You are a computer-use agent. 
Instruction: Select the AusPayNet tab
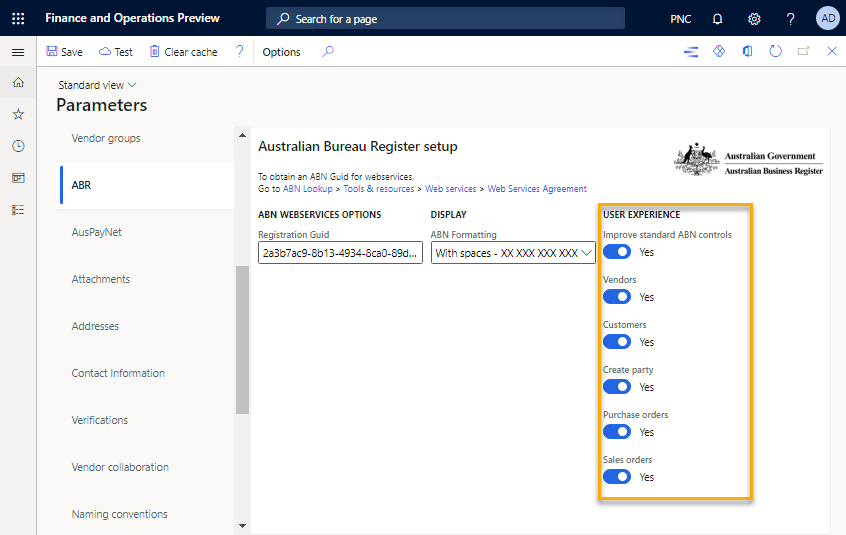pyautogui.click(x=145, y=232)
